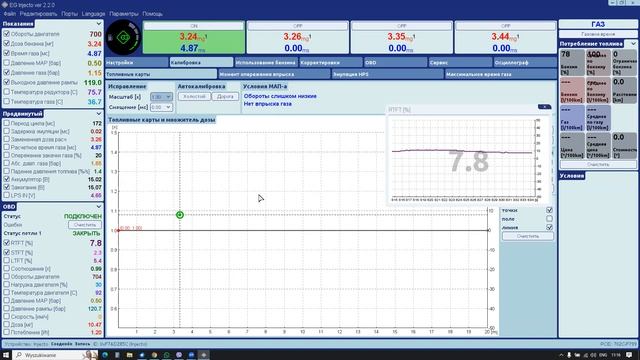Switch to the Настройки tab
The height and width of the screenshot is (360, 640).
pos(136,62)
